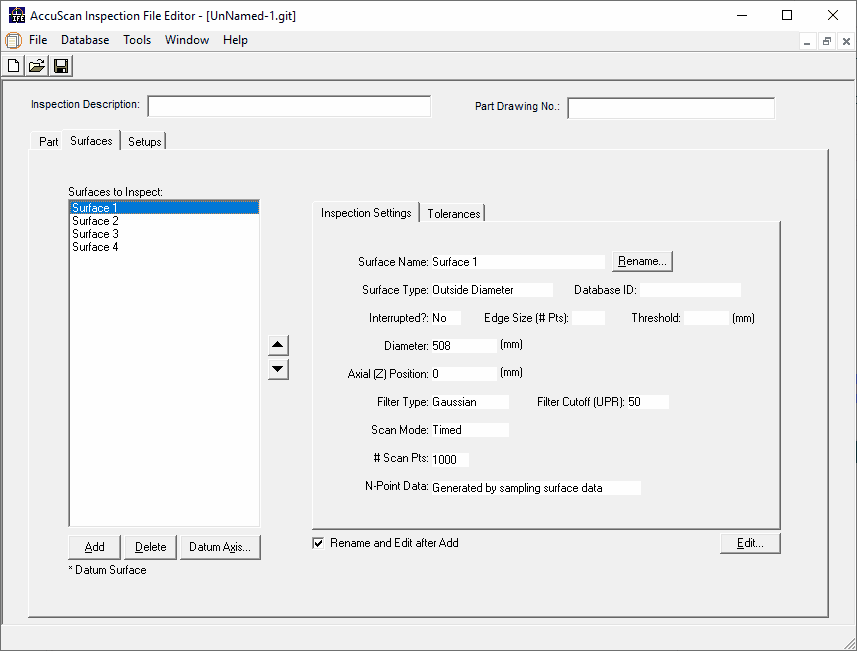Switch to the Tolerances tab
The width and height of the screenshot is (857, 651).
[453, 213]
